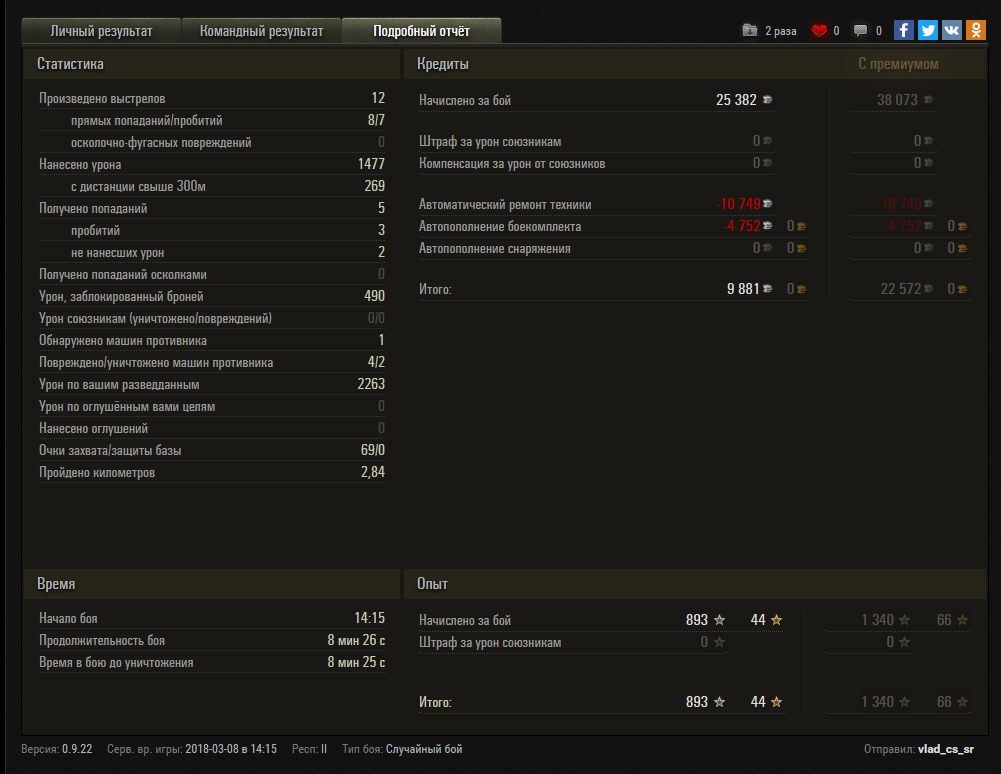The height and width of the screenshot is (774, 1001).
Task: Click the credits Итого value 9 881
Action: click(x=743, y=289)
